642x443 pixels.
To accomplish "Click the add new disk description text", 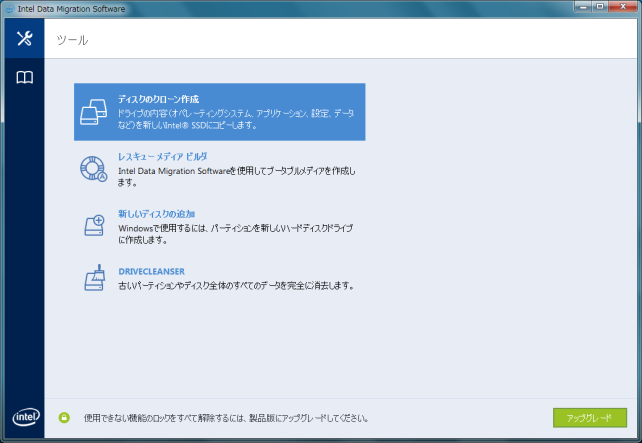I will coord(235,234).
